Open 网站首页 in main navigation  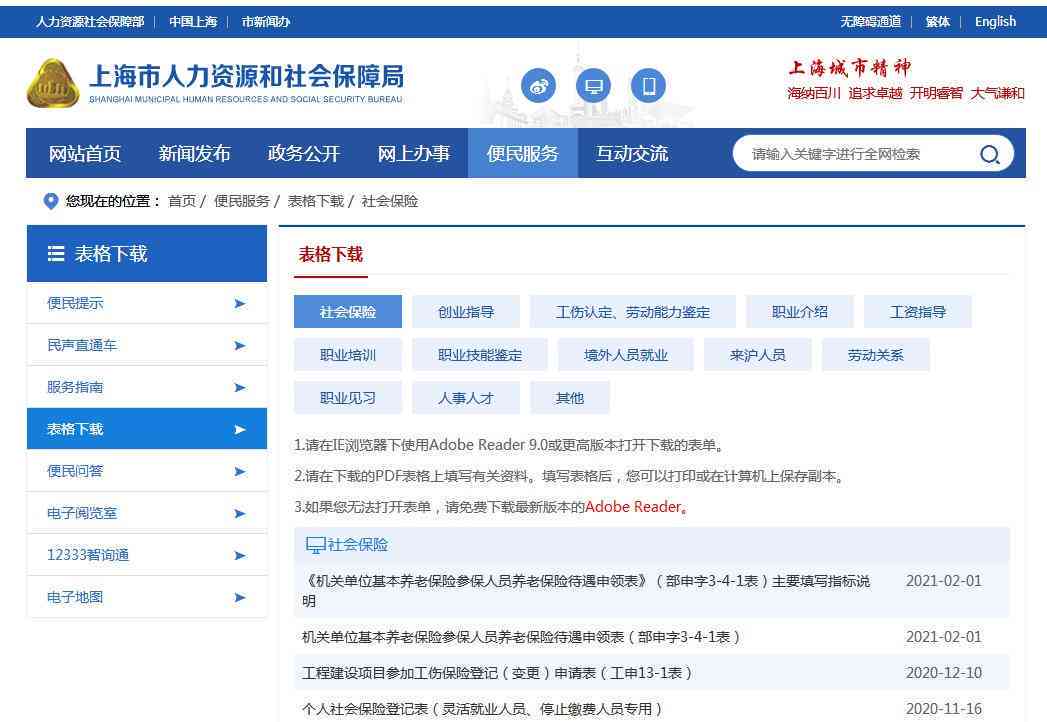click(x=85, y=154)
